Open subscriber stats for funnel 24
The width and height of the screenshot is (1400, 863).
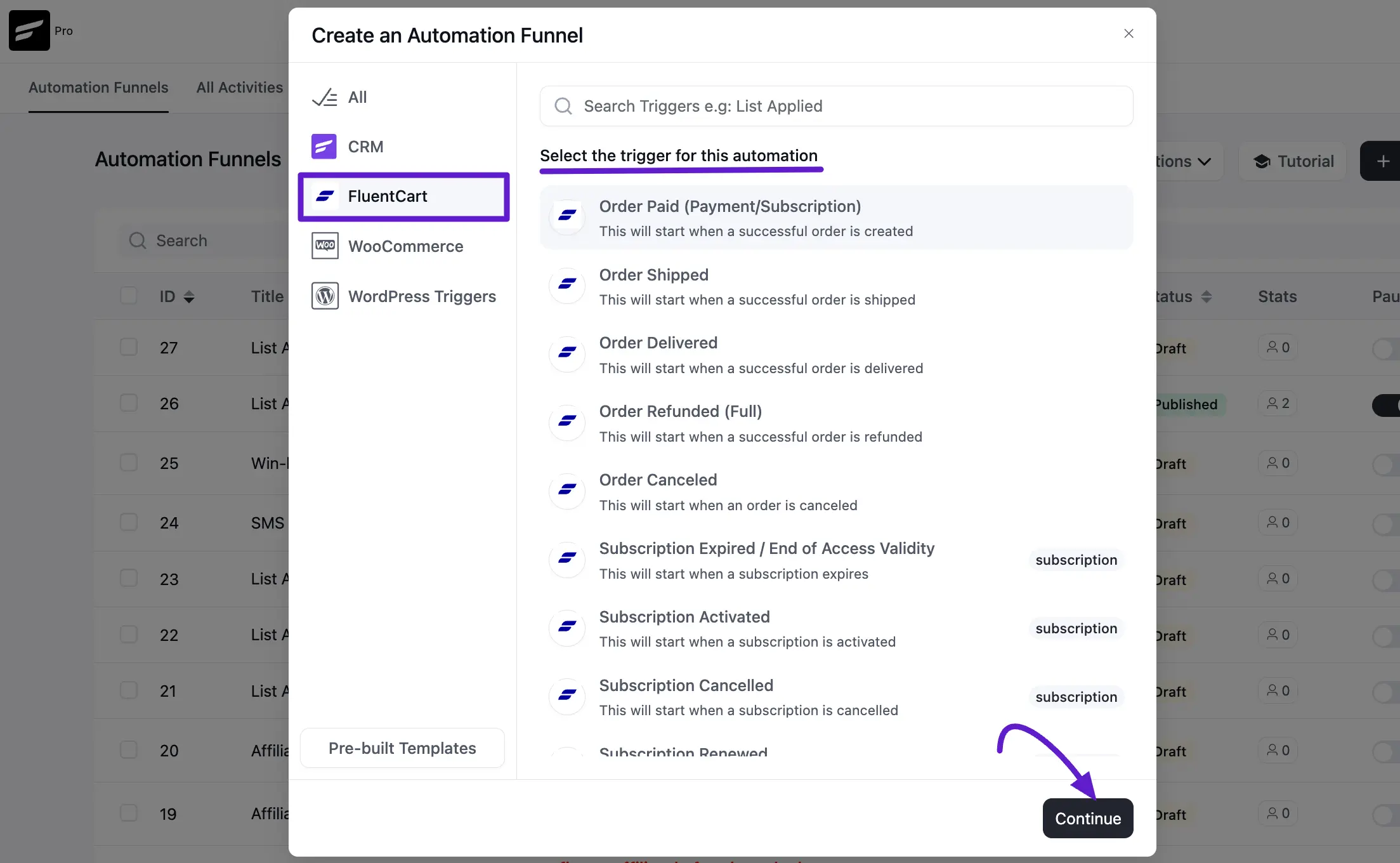[x=1278, y=522]
